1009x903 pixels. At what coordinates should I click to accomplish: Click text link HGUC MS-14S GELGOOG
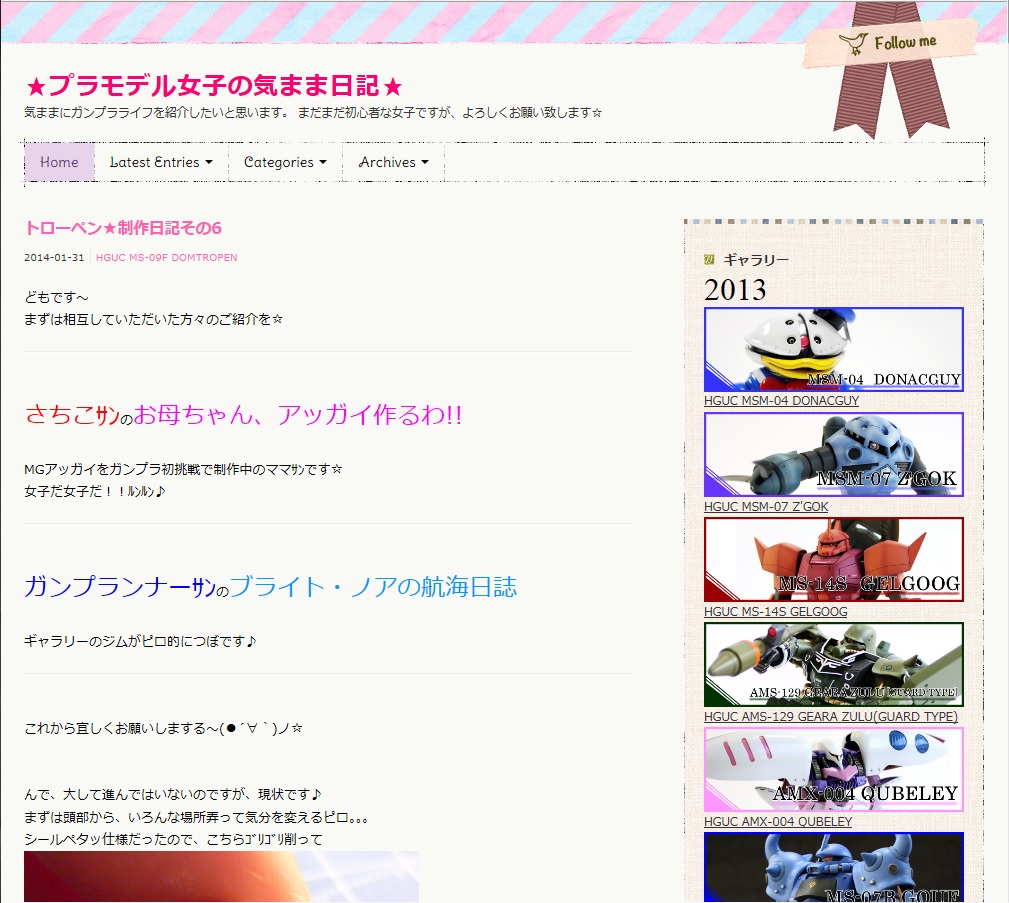click(x=775, y=611)
